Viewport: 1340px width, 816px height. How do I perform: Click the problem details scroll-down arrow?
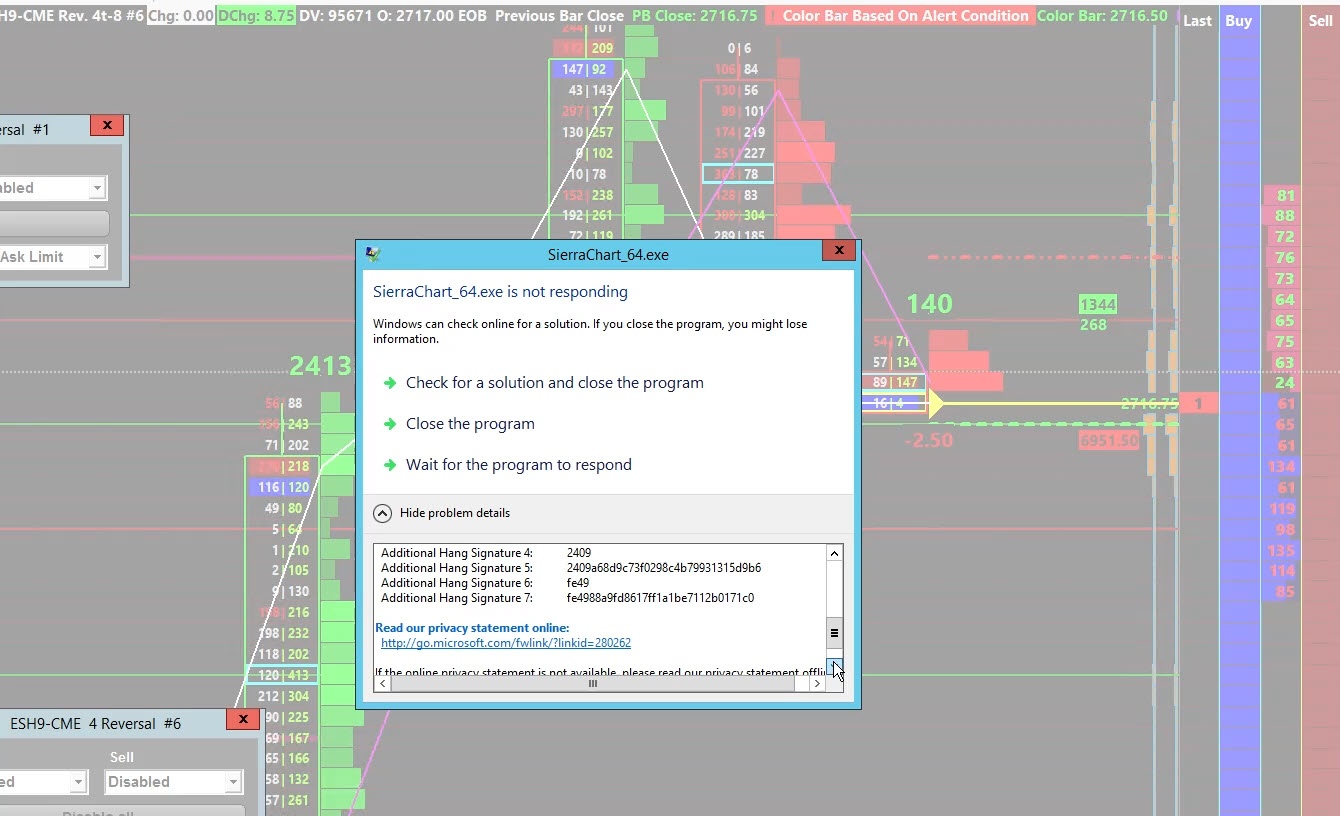[x=834, y=667]
